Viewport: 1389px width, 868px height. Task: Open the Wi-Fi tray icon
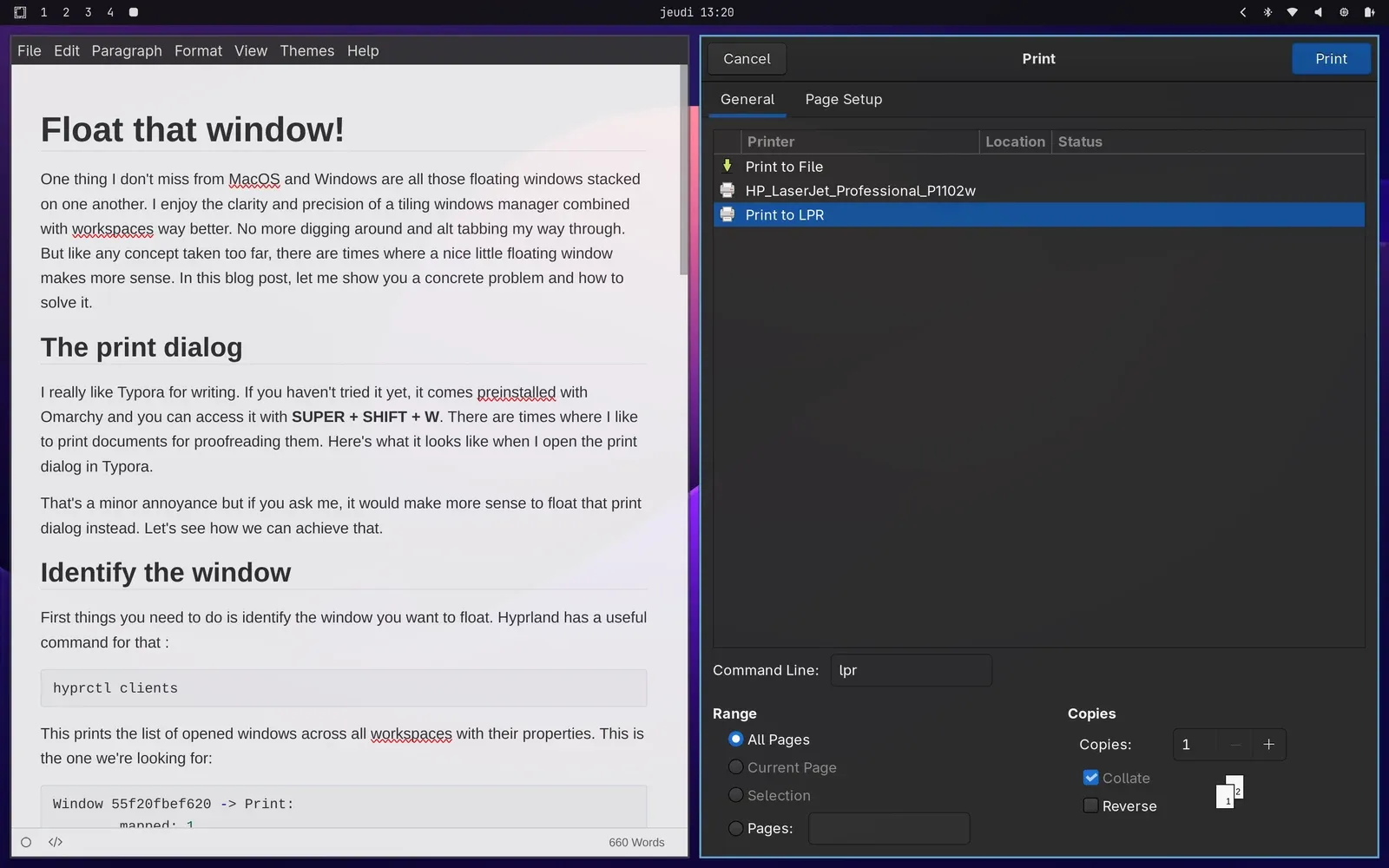[1293, 12]
